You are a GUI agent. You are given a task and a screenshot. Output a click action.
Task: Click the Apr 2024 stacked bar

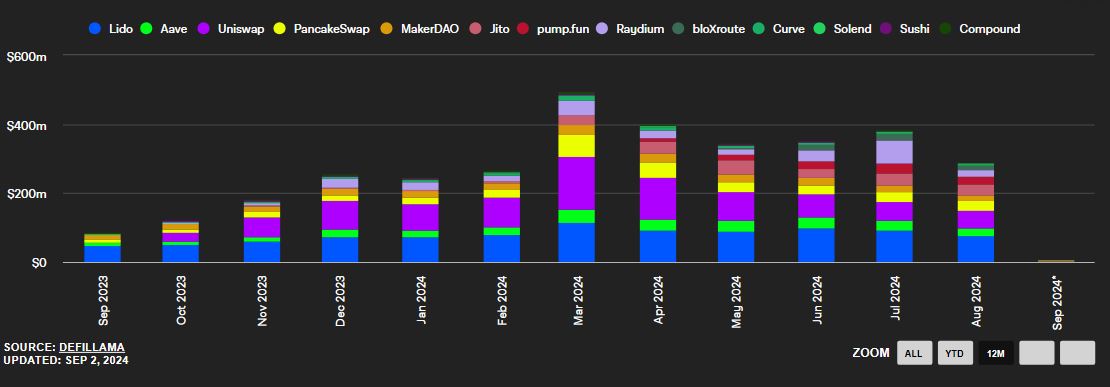(x=658, y=194)
